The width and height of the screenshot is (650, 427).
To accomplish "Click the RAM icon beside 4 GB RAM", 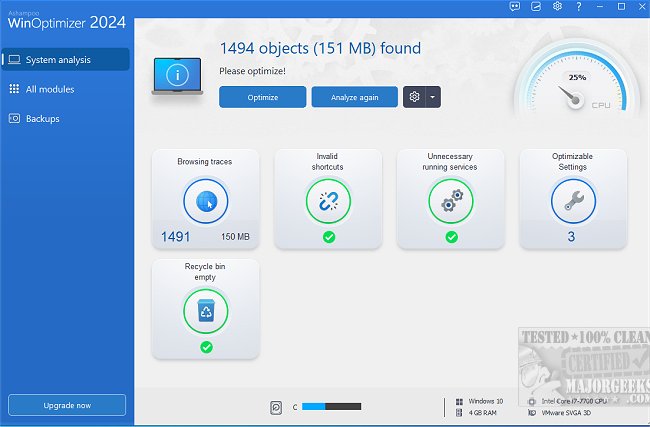I will [x=459, y=413].
